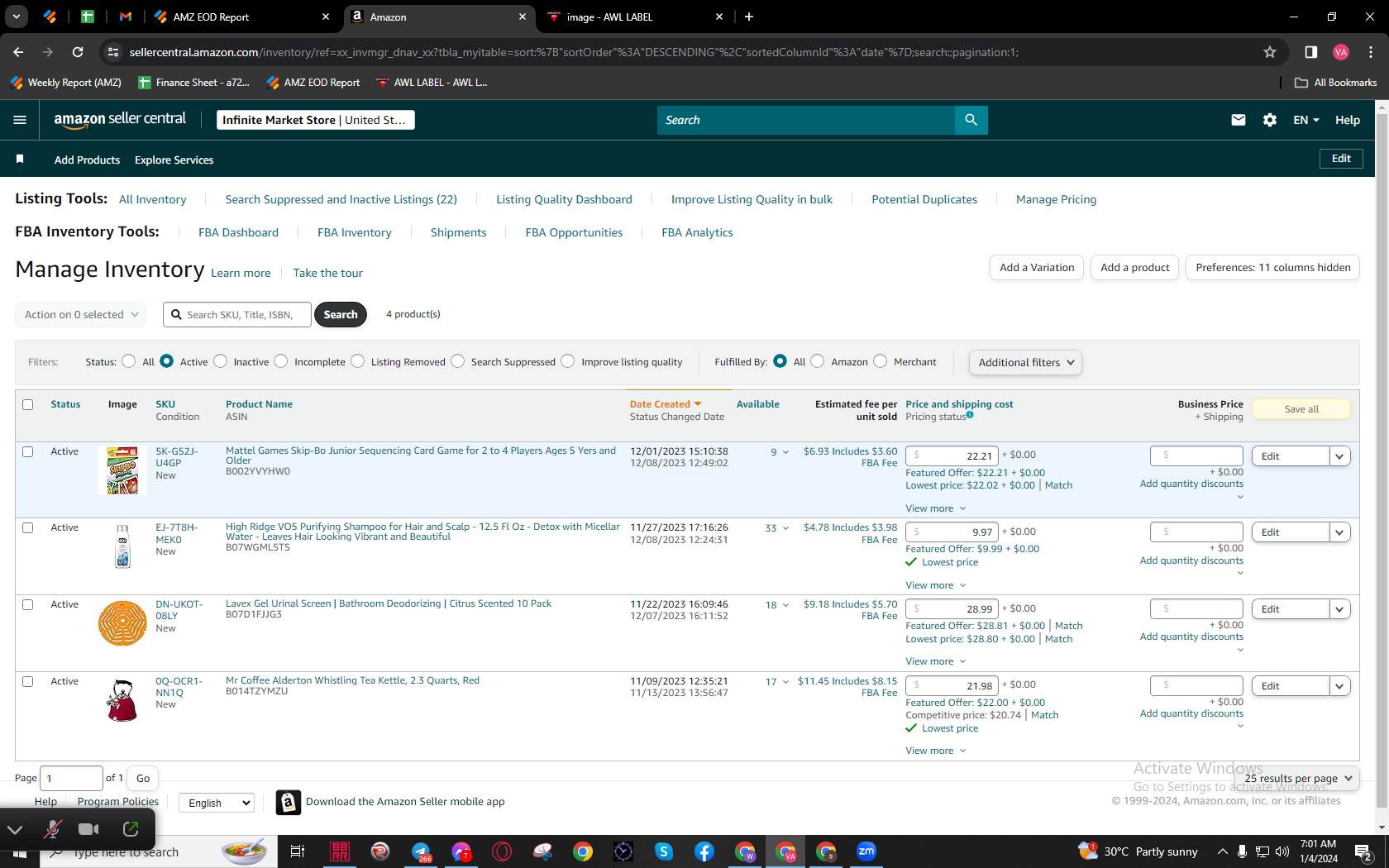Expand the Additional filters dropdown
This screenshot has width=1389, height=868.
point(1025,362)
